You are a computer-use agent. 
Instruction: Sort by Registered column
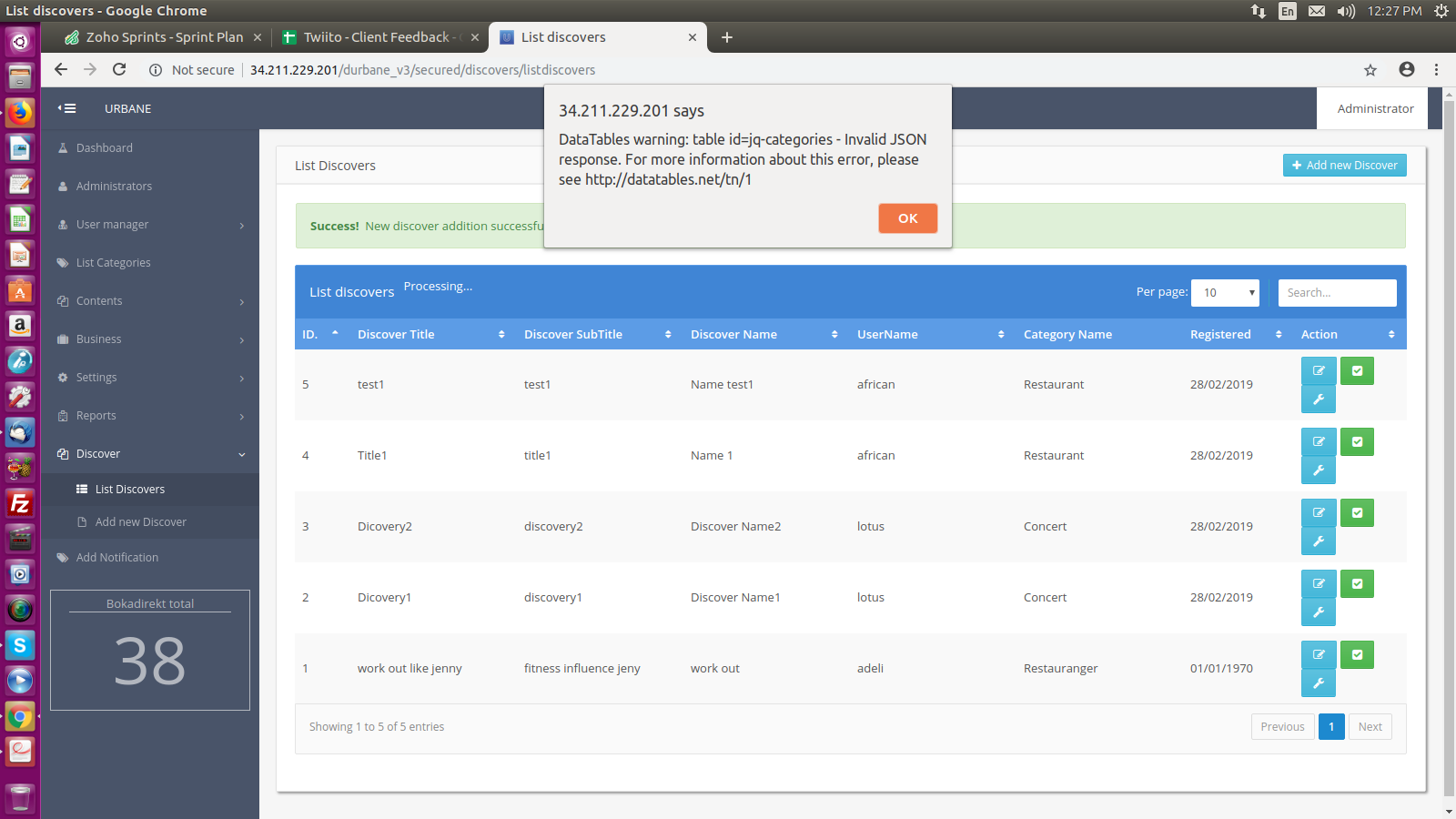coord(1238,334)
